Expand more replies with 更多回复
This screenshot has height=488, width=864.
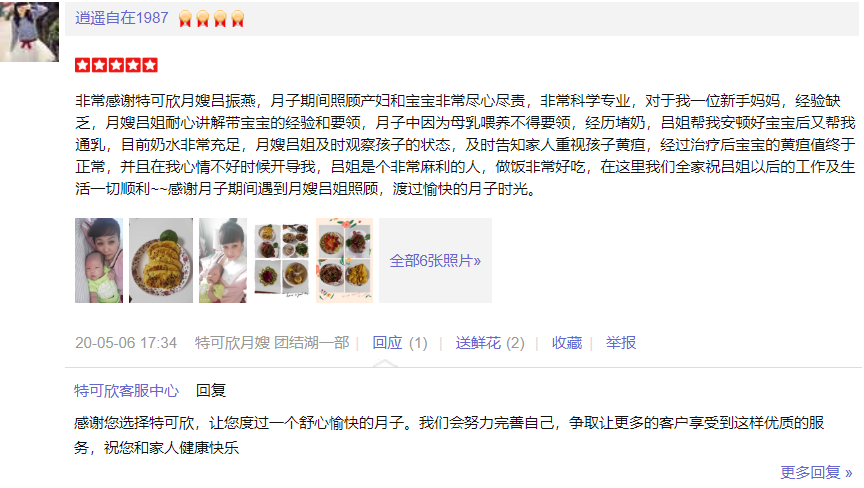coord(817,472)
